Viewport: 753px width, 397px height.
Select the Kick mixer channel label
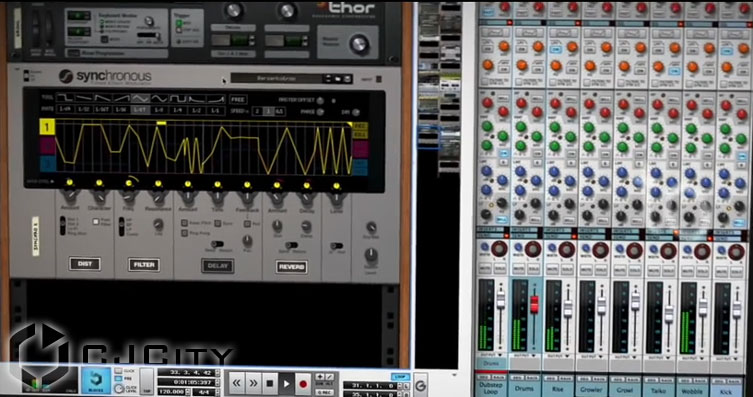(x=726, y=392)
